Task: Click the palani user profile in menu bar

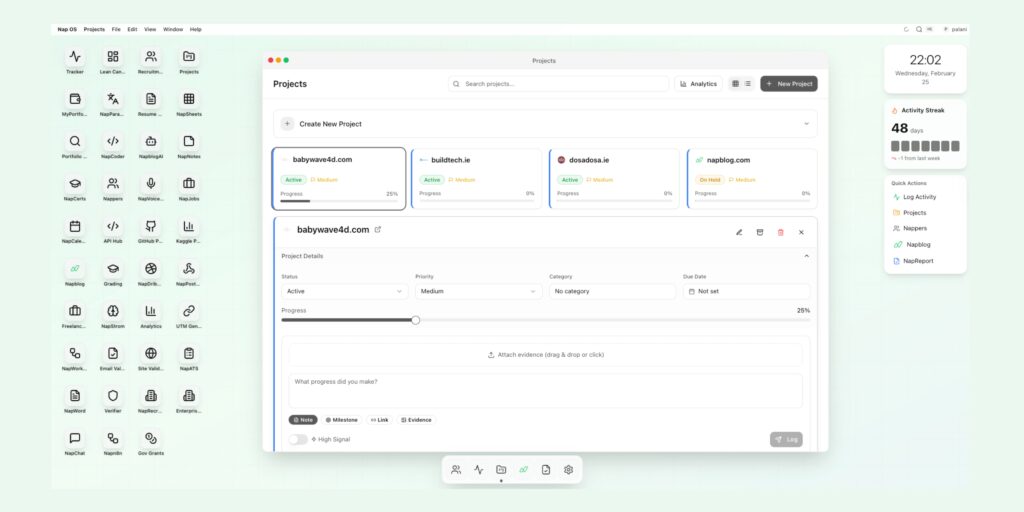Action: tap(955, 29)
